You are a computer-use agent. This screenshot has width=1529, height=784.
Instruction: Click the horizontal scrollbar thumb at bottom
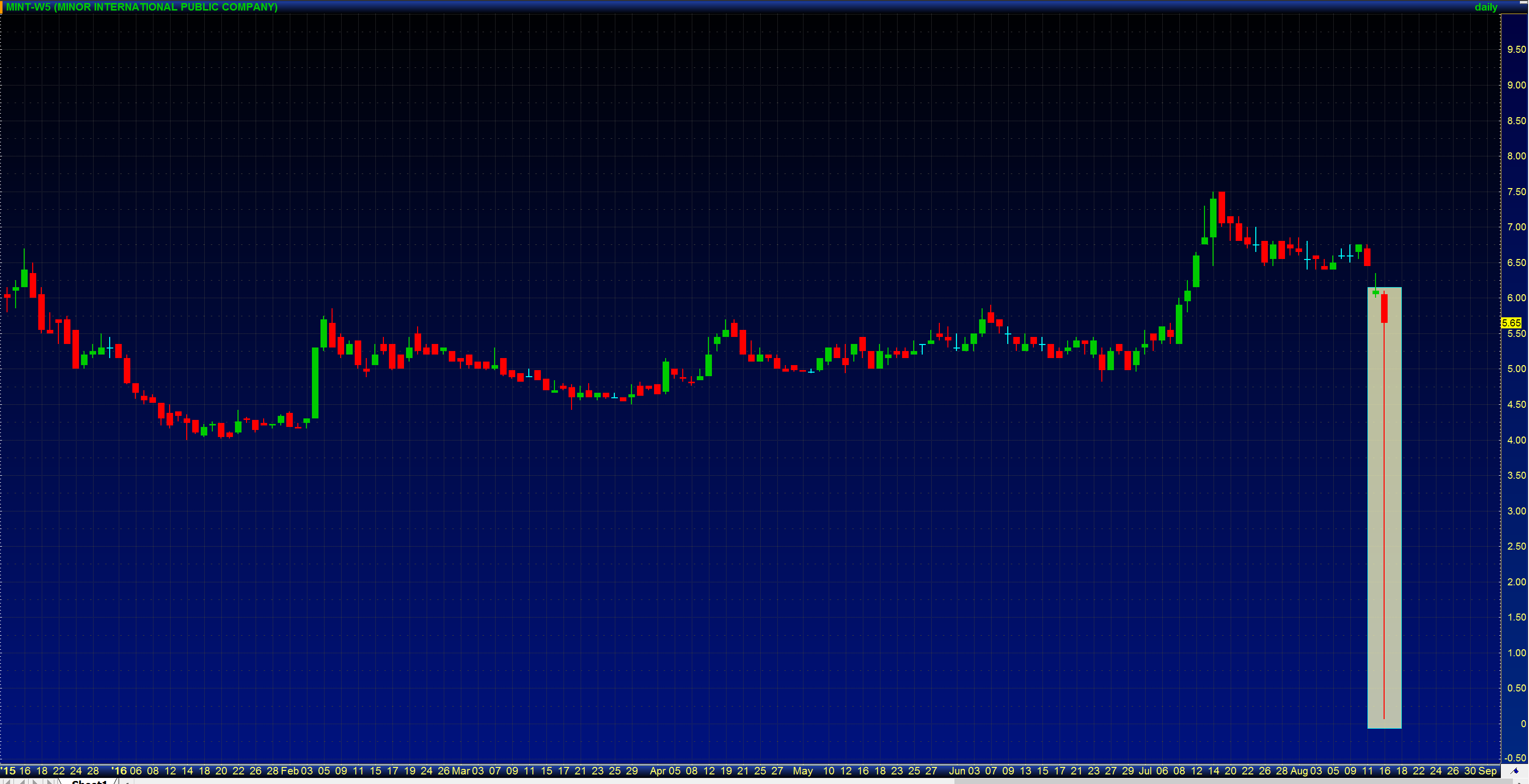click(1235, 781)
